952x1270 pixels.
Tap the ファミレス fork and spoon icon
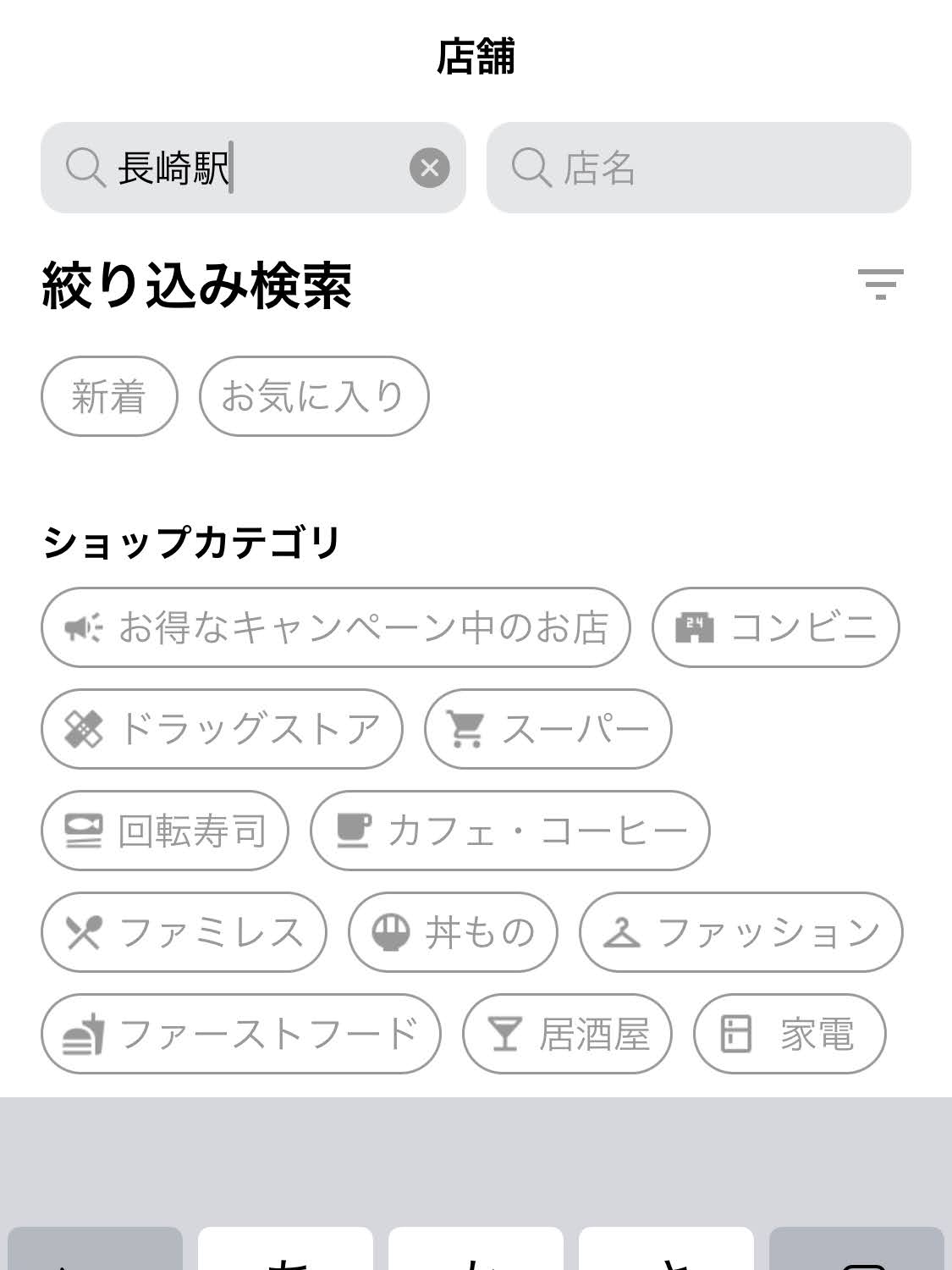(x=84, y=932)
